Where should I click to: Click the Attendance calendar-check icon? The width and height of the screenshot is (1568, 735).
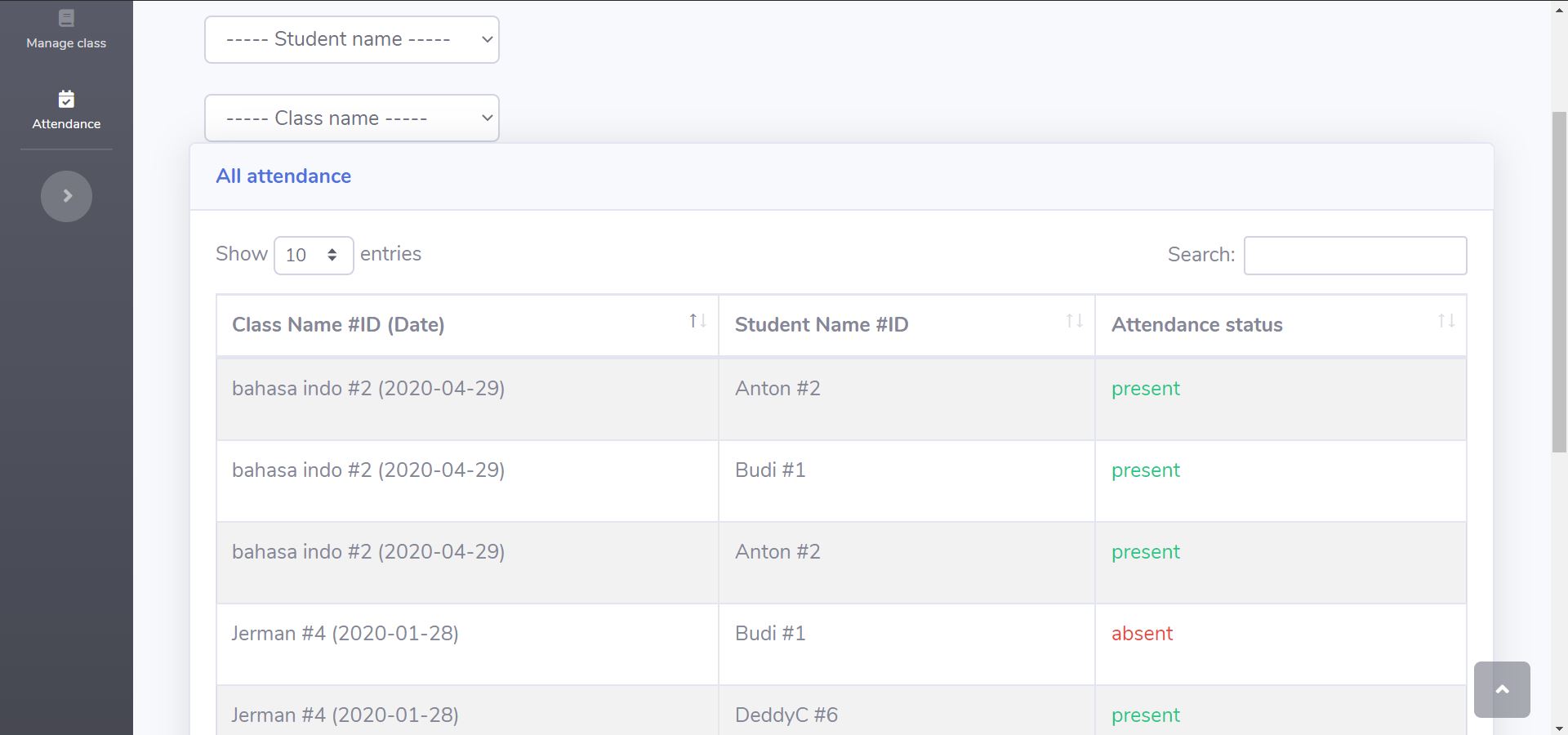tap(66, 100)
